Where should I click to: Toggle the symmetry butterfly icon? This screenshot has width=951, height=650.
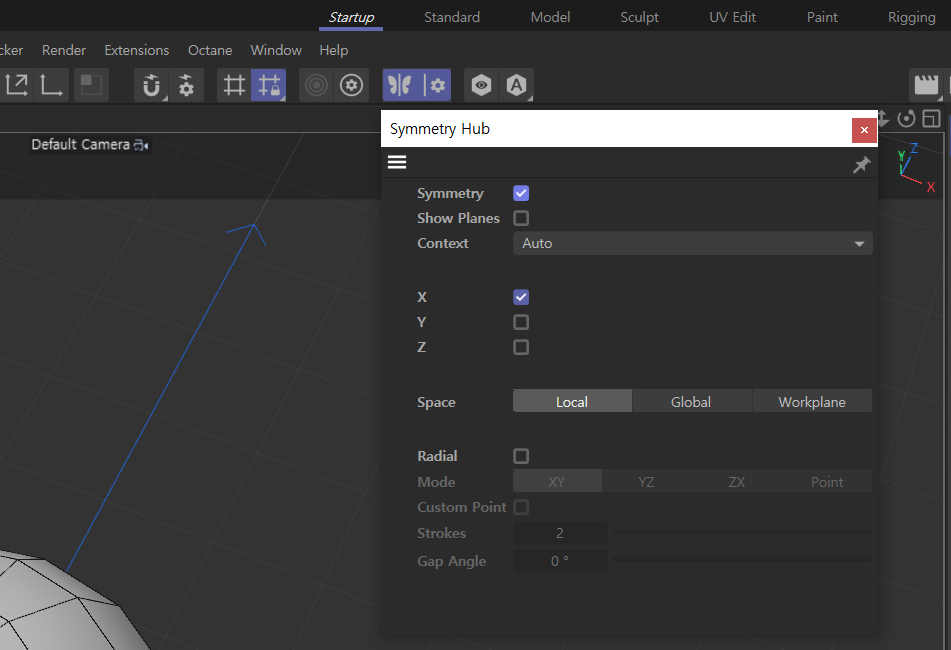pyautogui.click(x=400, y=86)
